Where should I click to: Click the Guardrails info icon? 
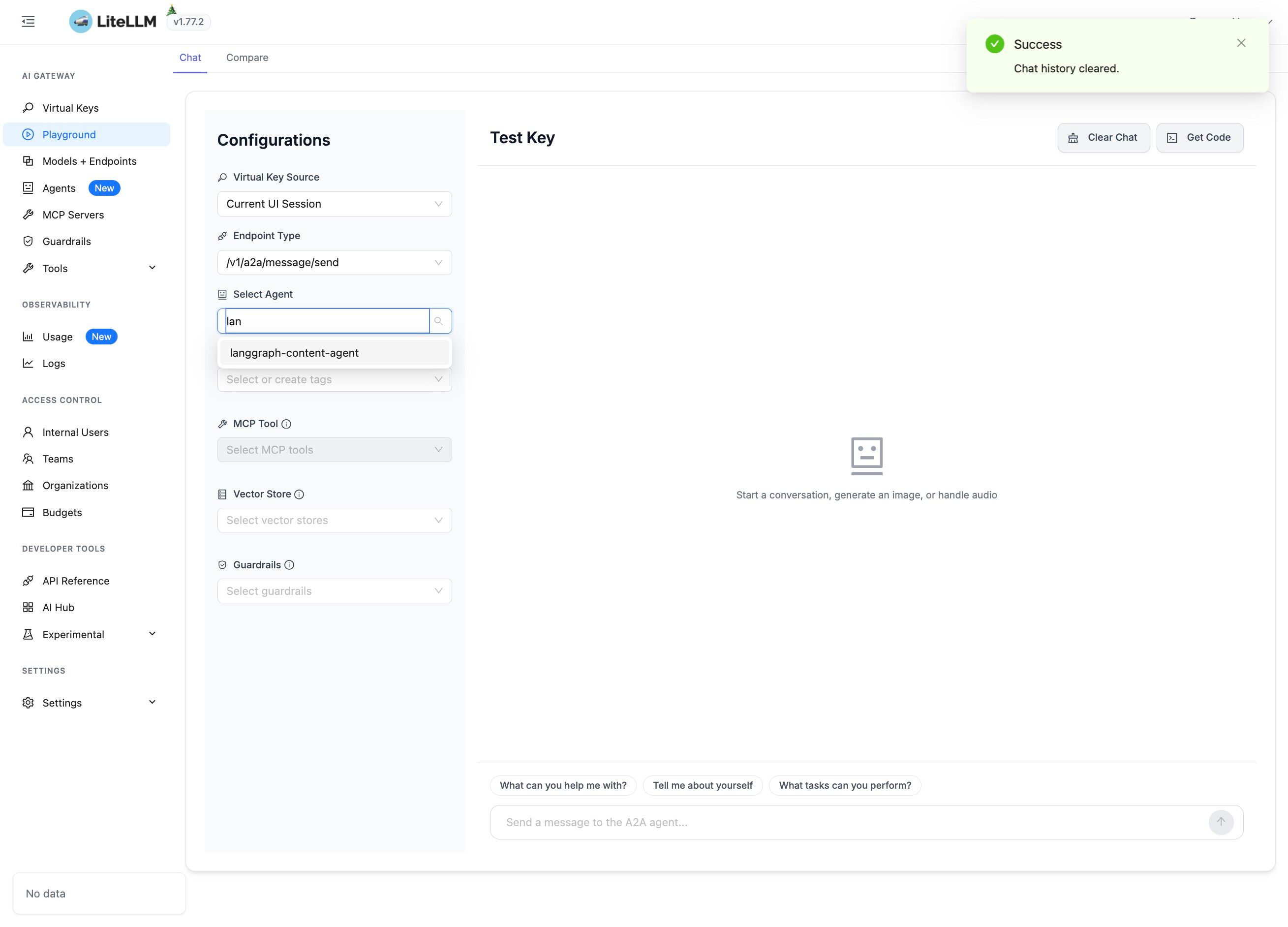[289, 564]
